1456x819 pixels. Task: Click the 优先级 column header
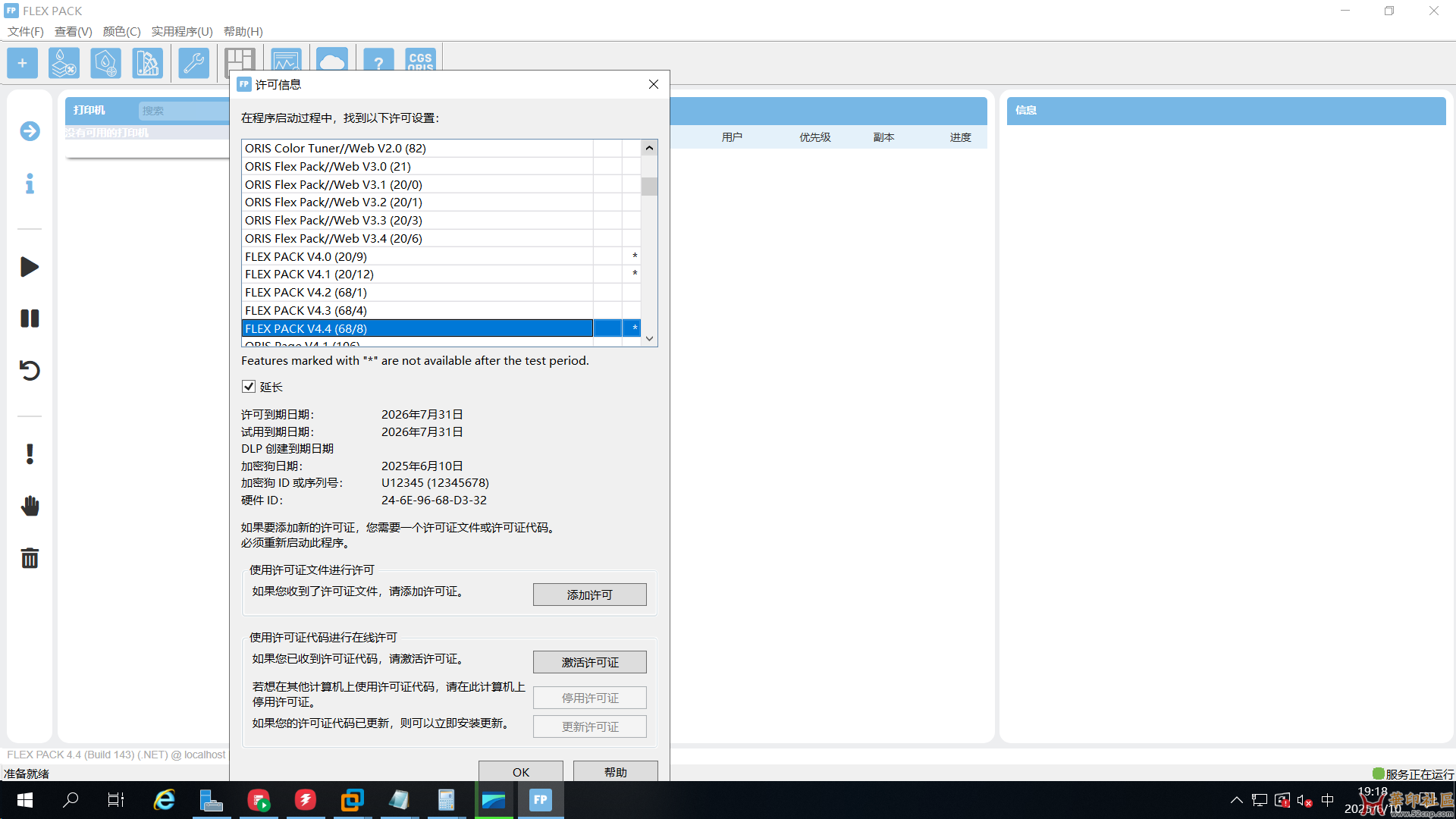[x=815, y=137]
